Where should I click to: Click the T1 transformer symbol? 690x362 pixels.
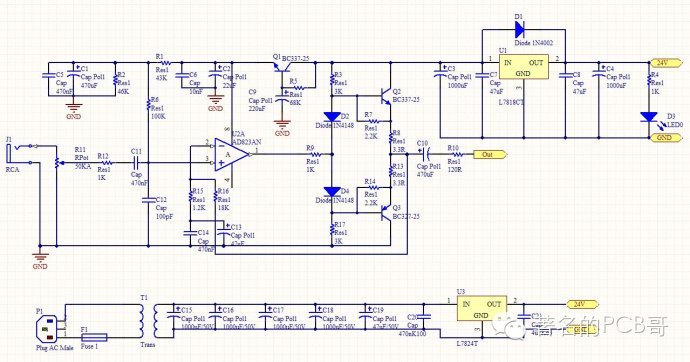[x=149, y=321]
